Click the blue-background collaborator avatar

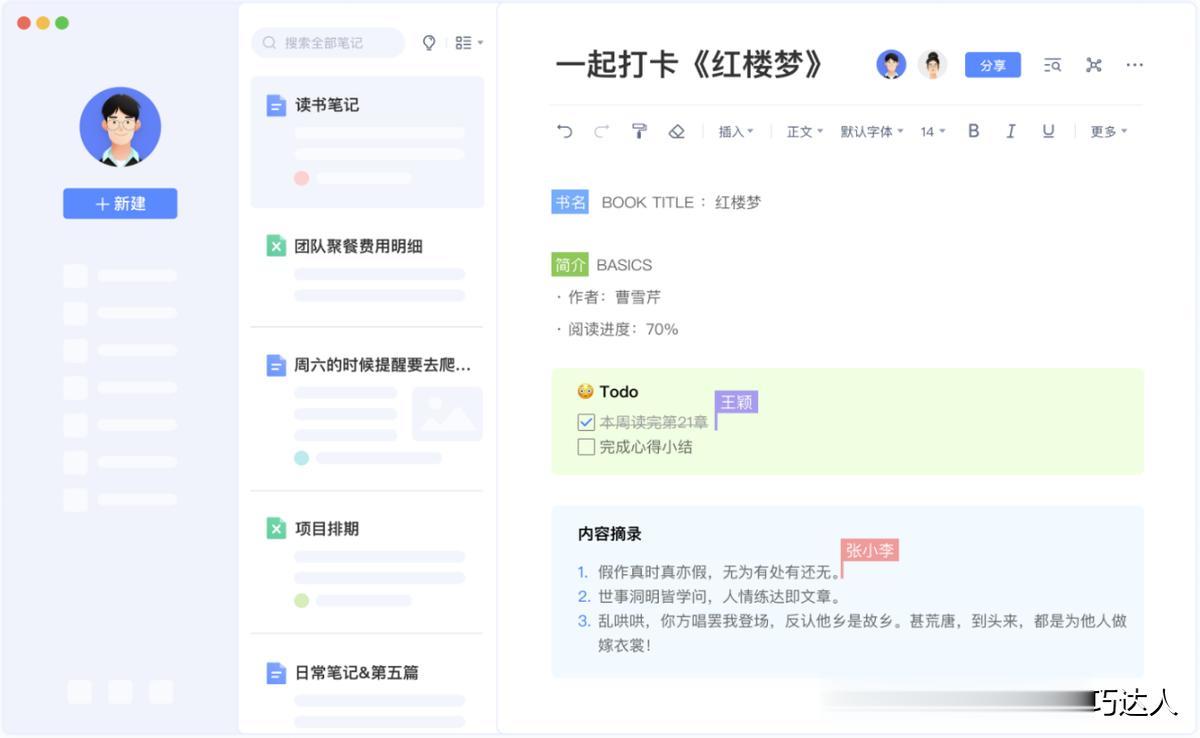[891, 65]
